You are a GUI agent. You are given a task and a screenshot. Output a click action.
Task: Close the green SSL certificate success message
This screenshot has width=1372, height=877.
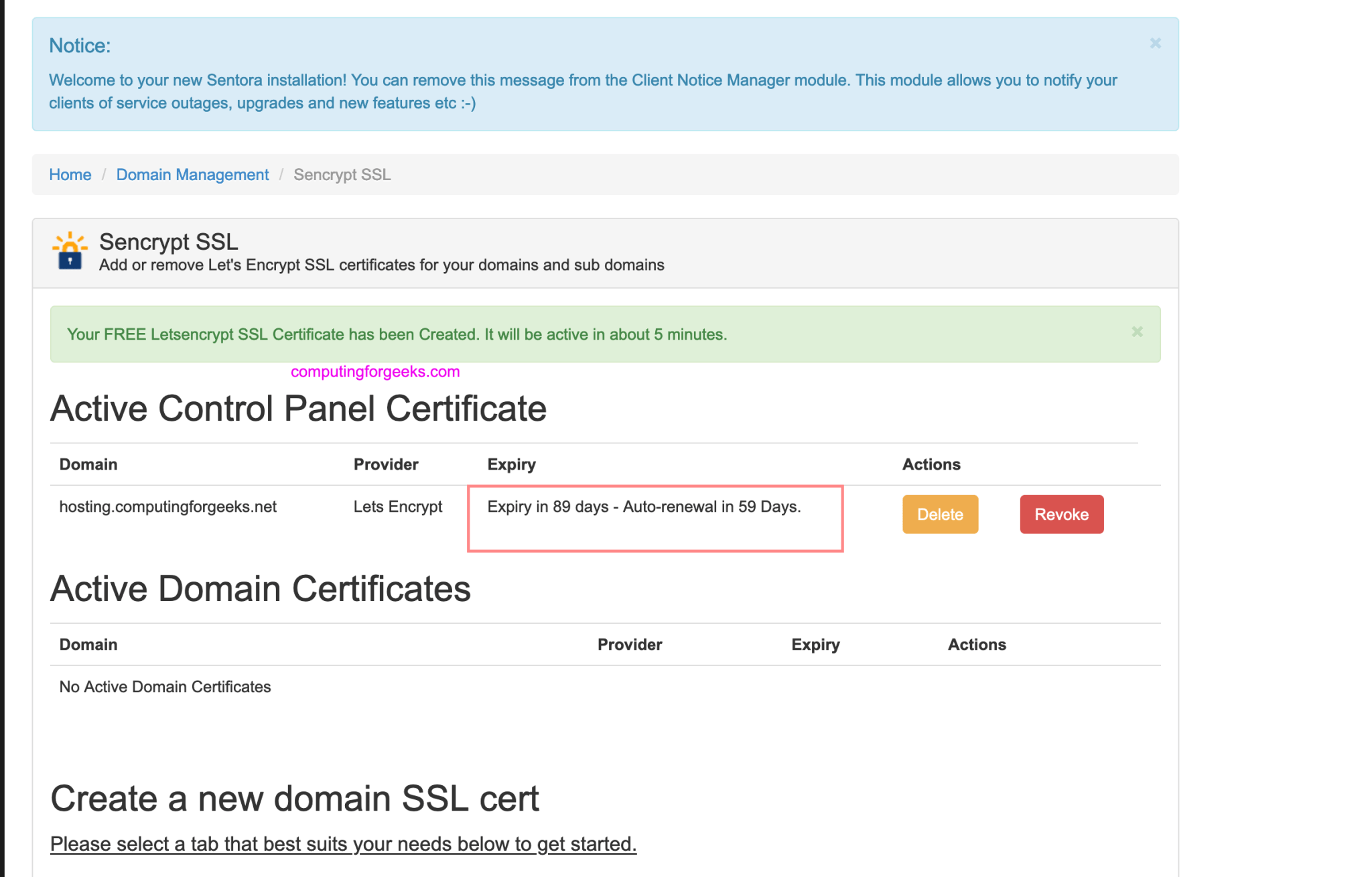click(1137, 332)
